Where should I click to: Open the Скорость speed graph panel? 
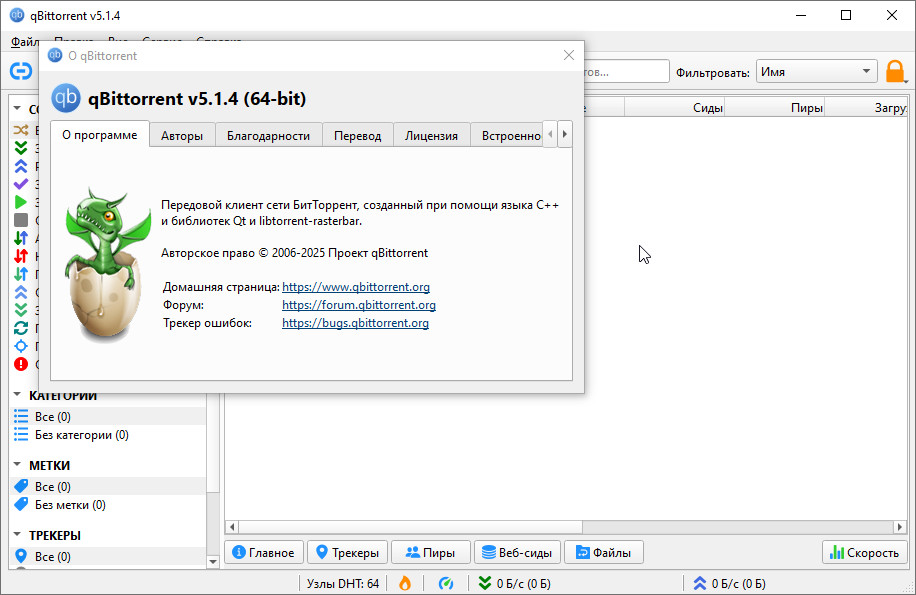coord(865,552)
